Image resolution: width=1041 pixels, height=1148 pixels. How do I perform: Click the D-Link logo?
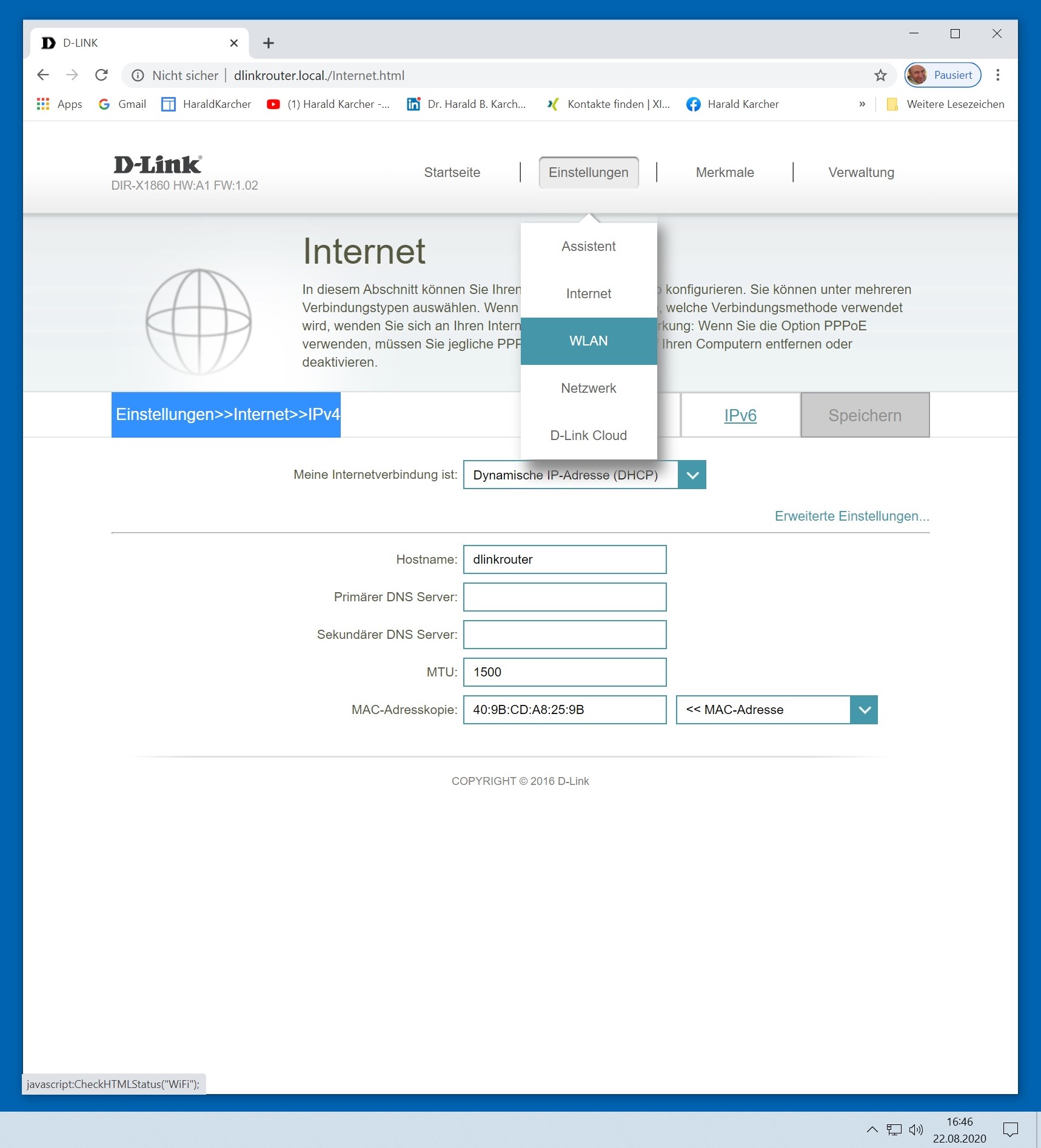click(158, 164)
